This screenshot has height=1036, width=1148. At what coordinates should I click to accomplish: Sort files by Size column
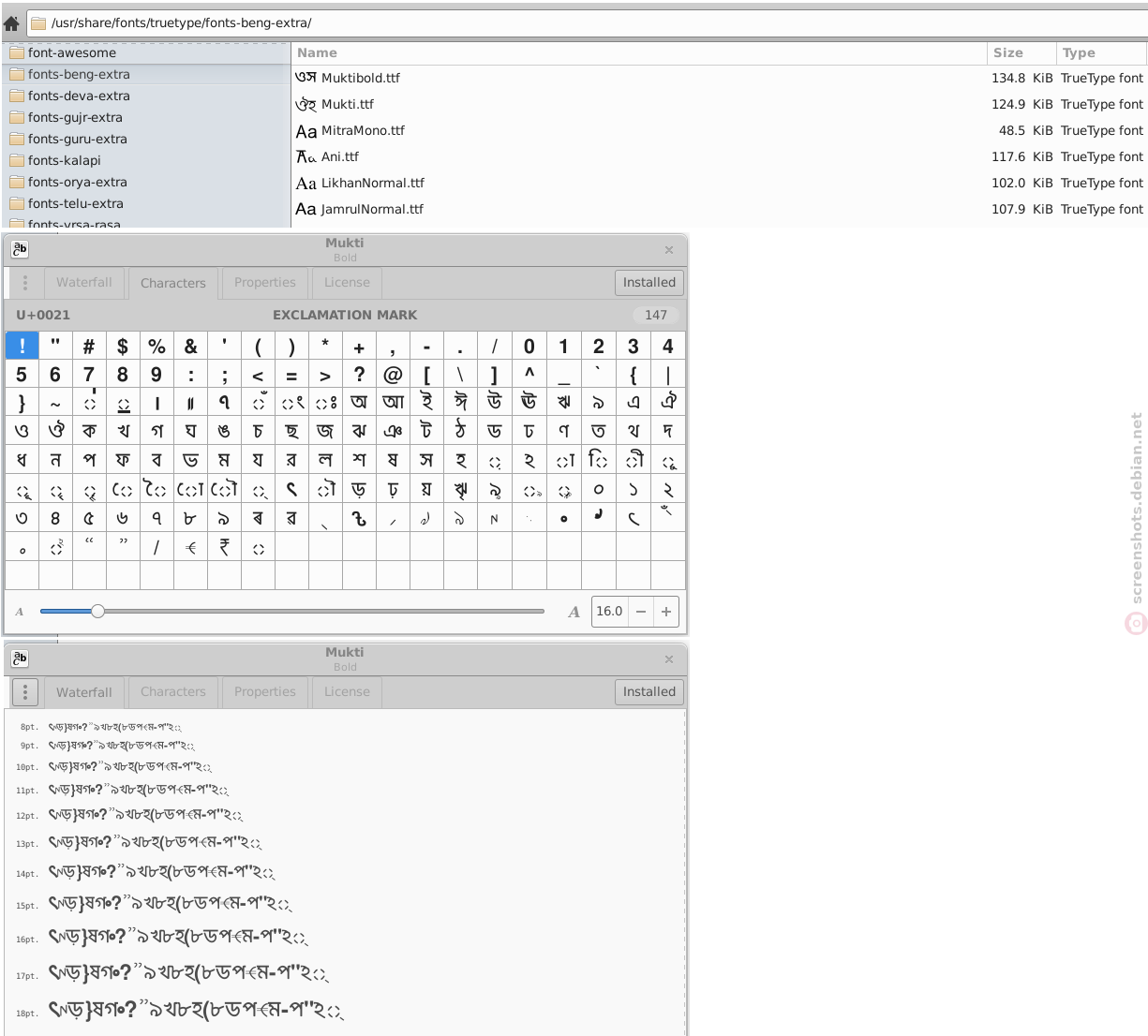[1021, 52]
